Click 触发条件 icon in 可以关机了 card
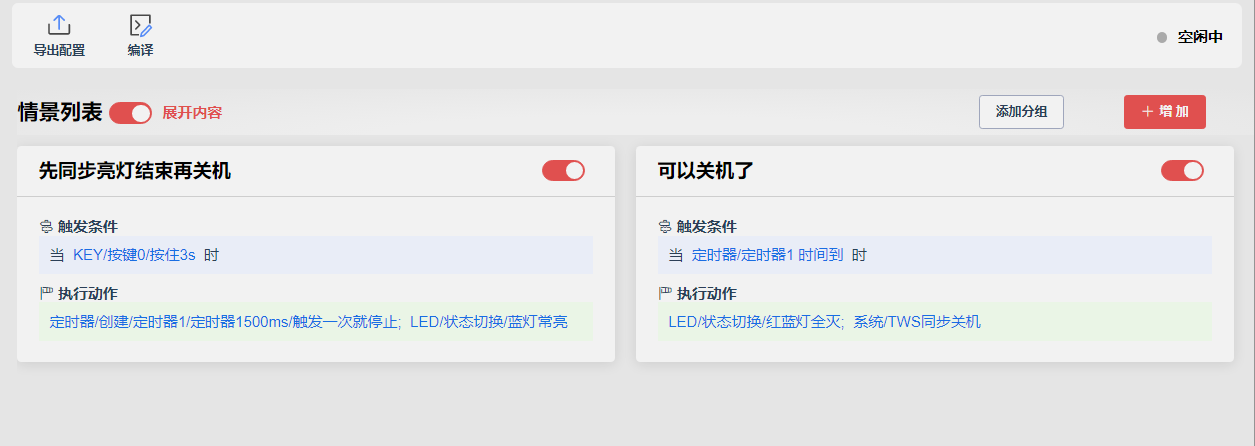This screenshot has width=1255, height=446. pyautogui.click(x=665, y=227)
